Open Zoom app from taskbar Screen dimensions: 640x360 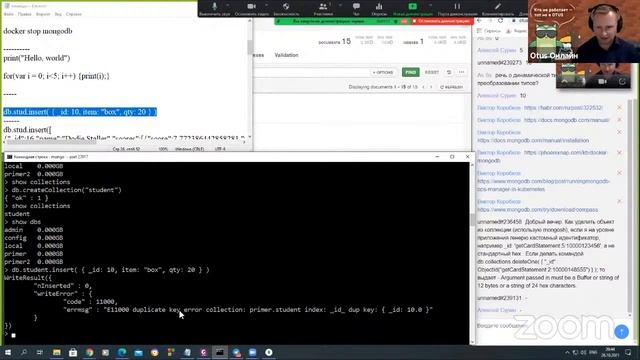[252, 352]
